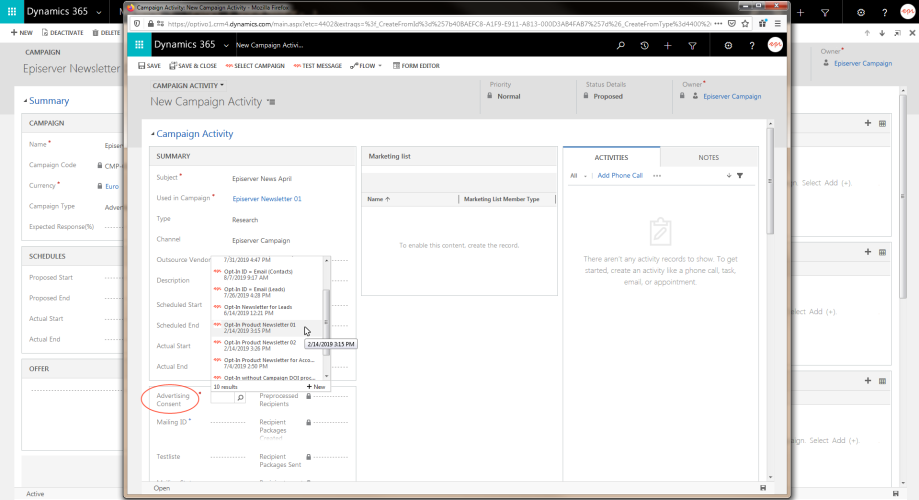Select Opt-In Product Newsletter 02 entry
This screenshot has width=919, height=500.
pos(267,345)
